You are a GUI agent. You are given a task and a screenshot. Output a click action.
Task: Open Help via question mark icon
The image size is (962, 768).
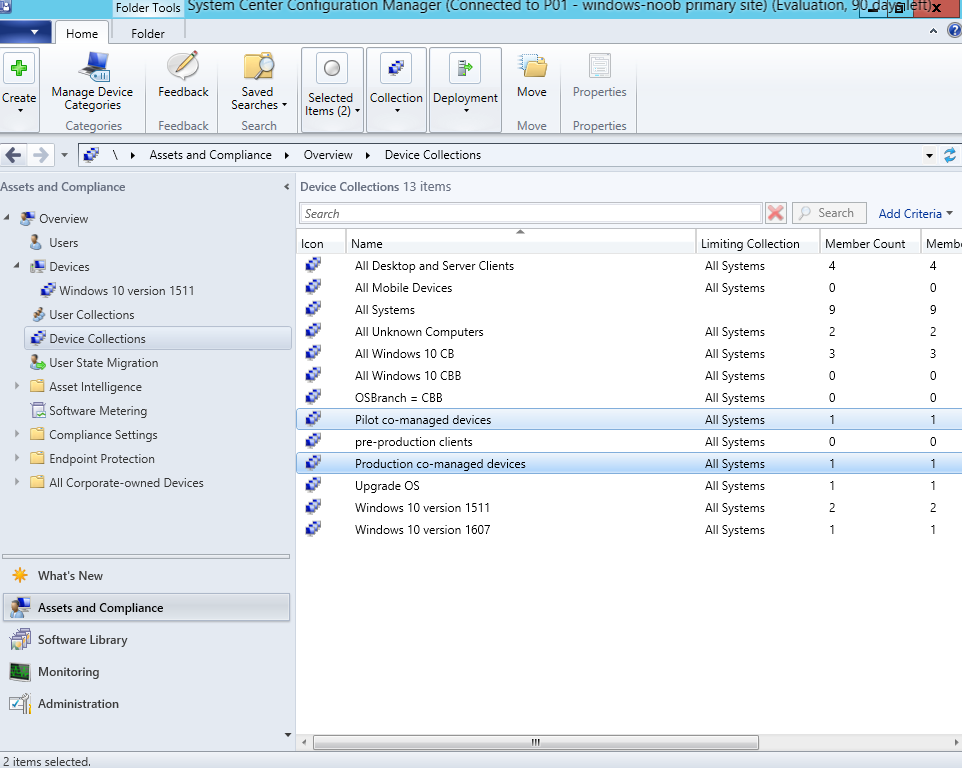point(954,31)
